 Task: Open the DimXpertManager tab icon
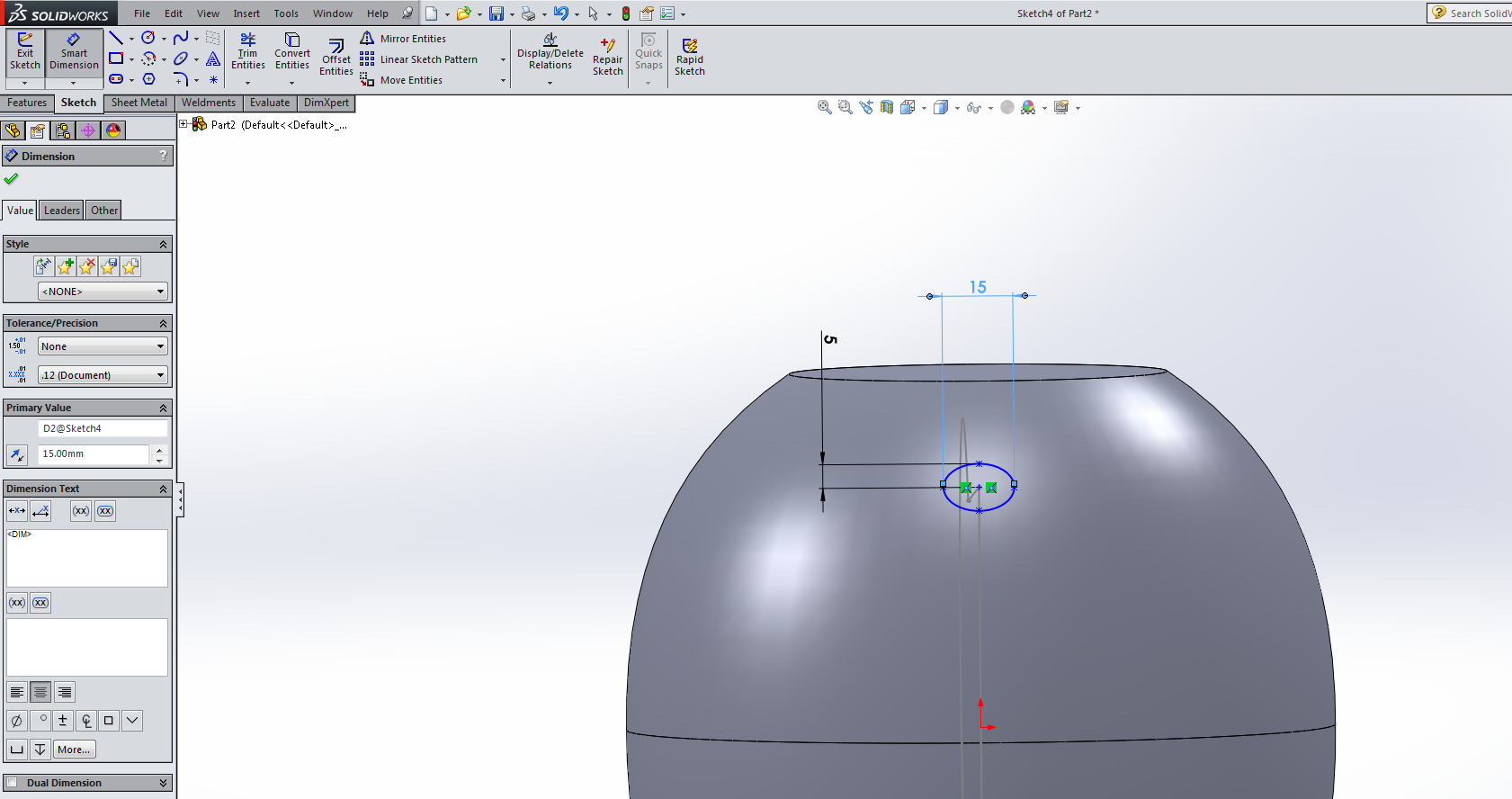(88, 130)
